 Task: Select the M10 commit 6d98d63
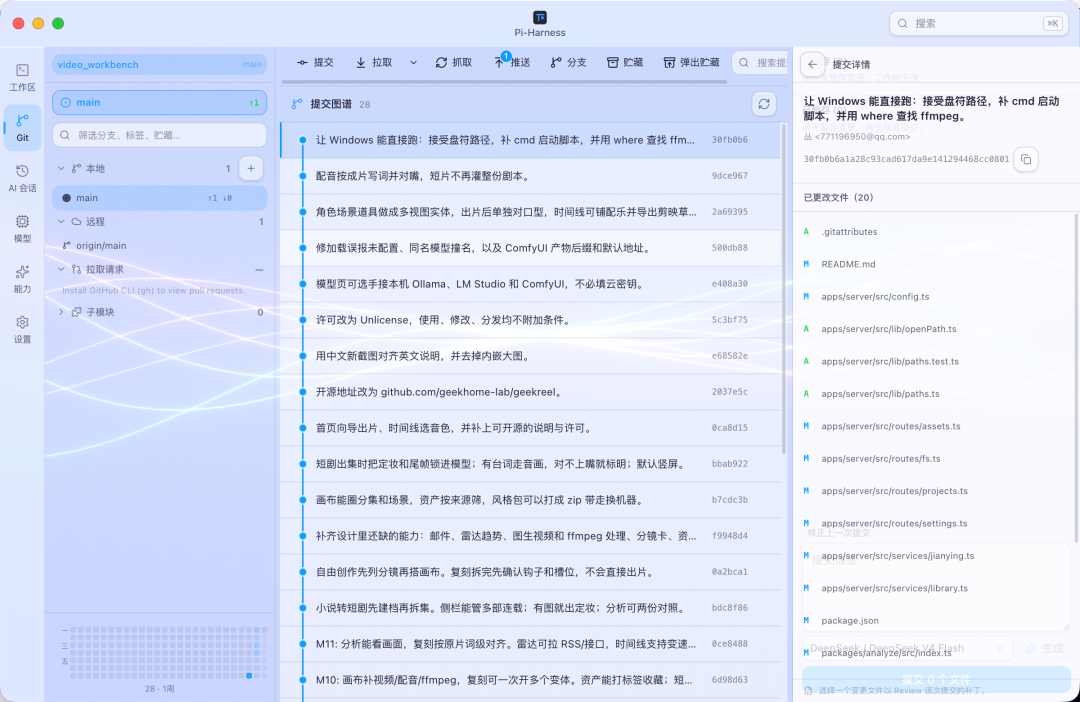[530, 679]
